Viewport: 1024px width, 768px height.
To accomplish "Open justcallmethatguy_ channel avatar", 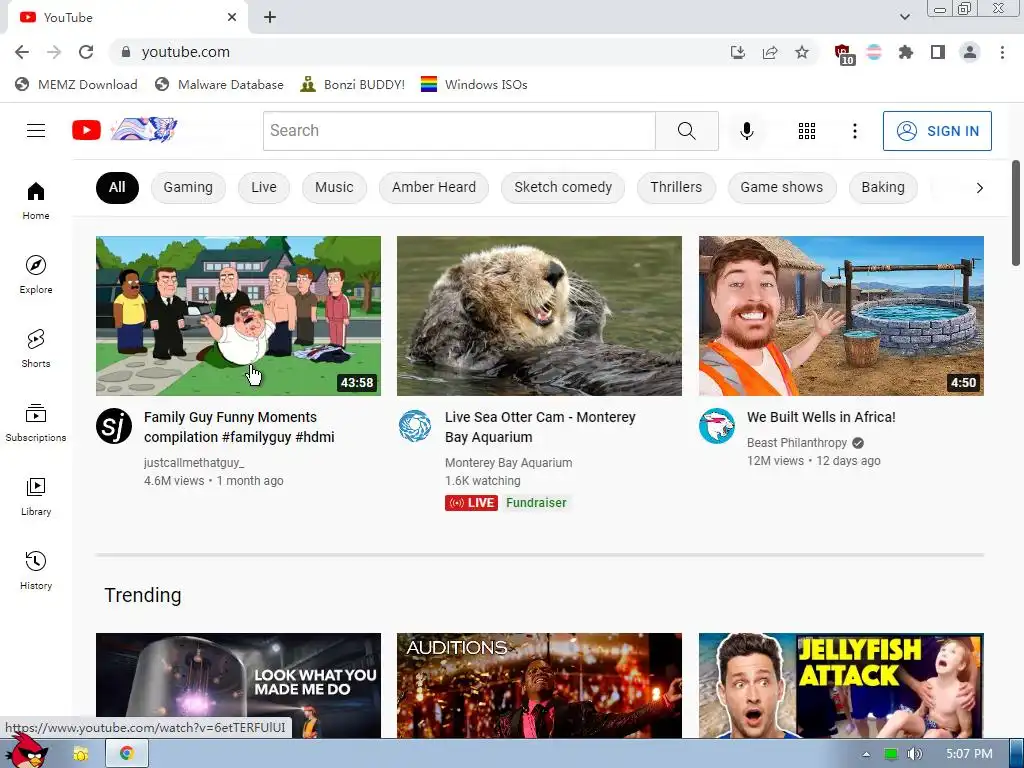I will 114,426.
